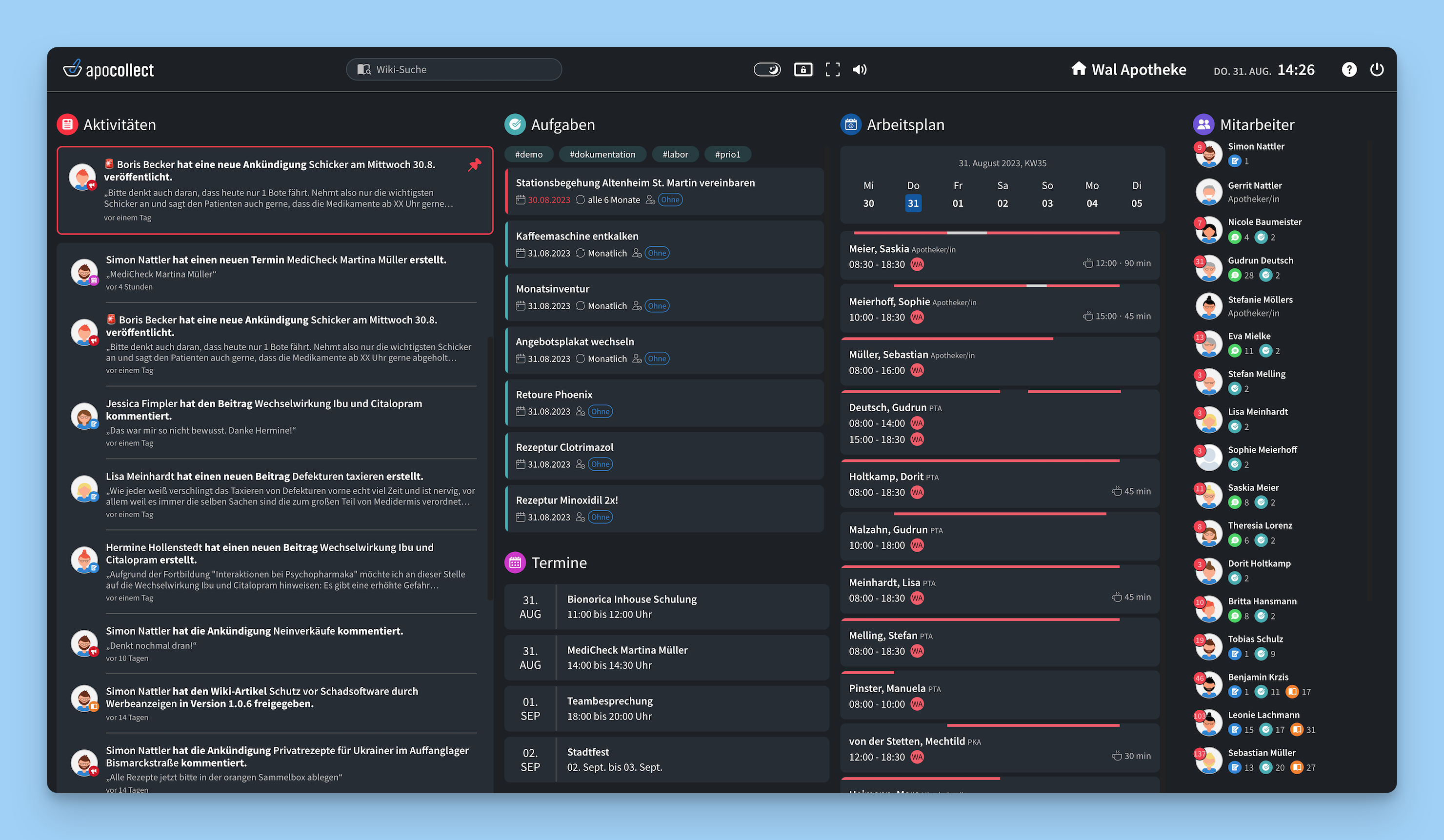Open the help question mark icon
Image resolution: width=1444 pixels, height=840 pixels.
[1349, 69]
